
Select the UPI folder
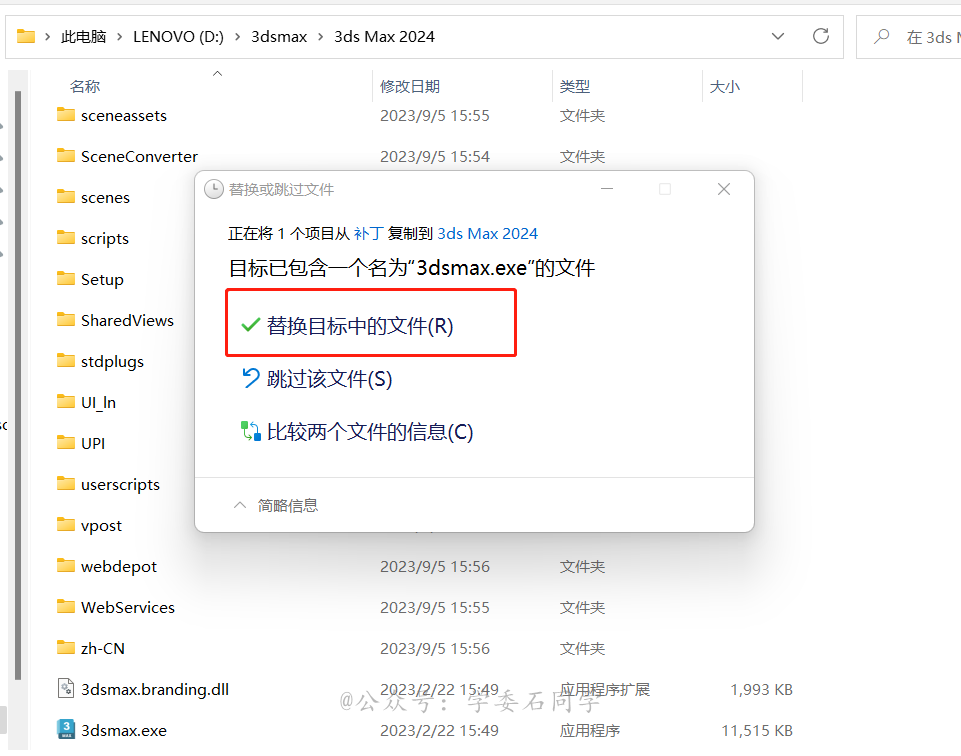pyautogui.click(x=90, y=443)
